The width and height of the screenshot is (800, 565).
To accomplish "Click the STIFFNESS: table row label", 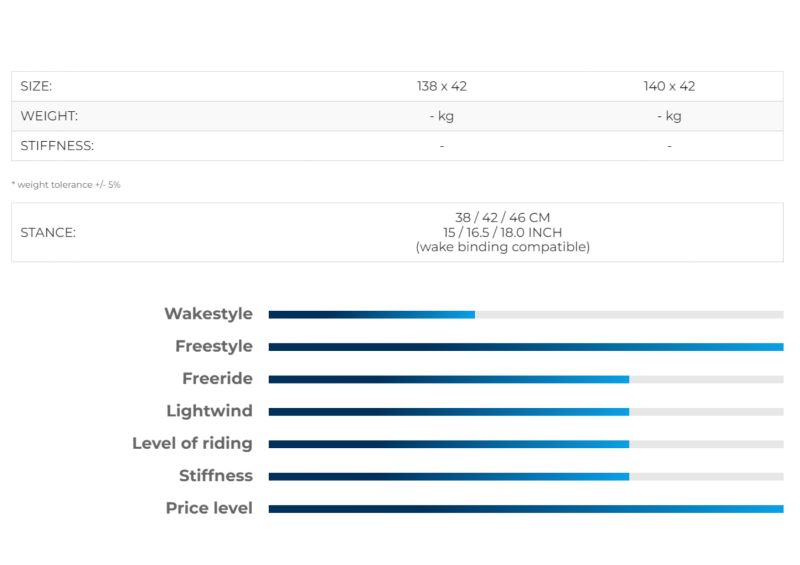I will 57,146.
